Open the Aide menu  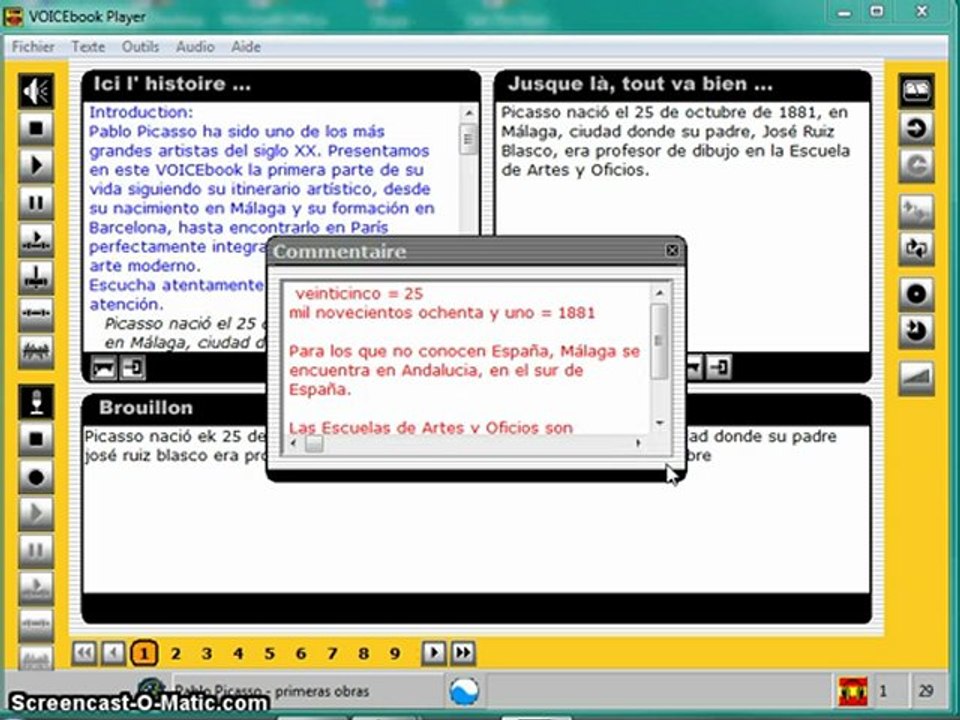246,47
